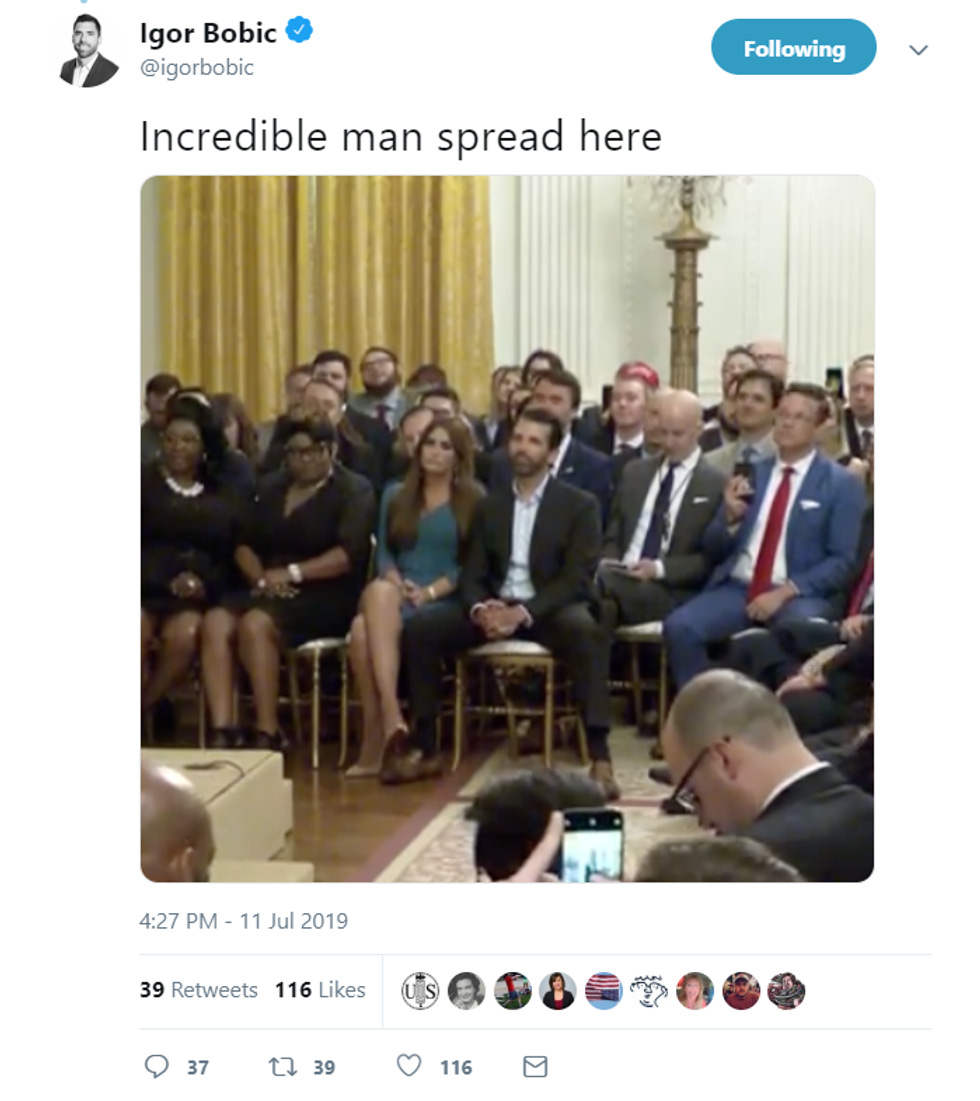Click the Igor Bobic display name
980x1101 pixels.
208,33
